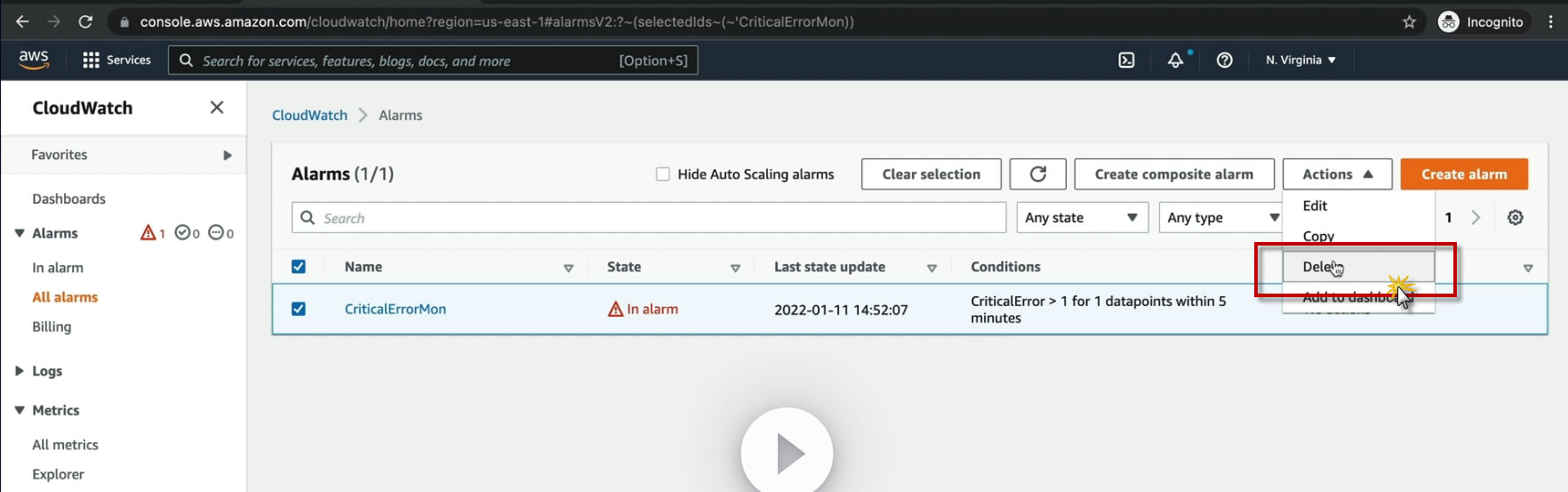Click the alarms search field
The width and height of the screenshot is (1568, 492).
pos(658,218)
